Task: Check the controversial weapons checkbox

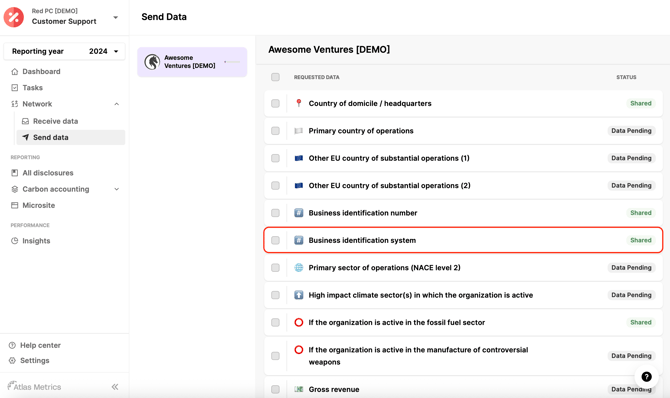Action: click(275, 356)
